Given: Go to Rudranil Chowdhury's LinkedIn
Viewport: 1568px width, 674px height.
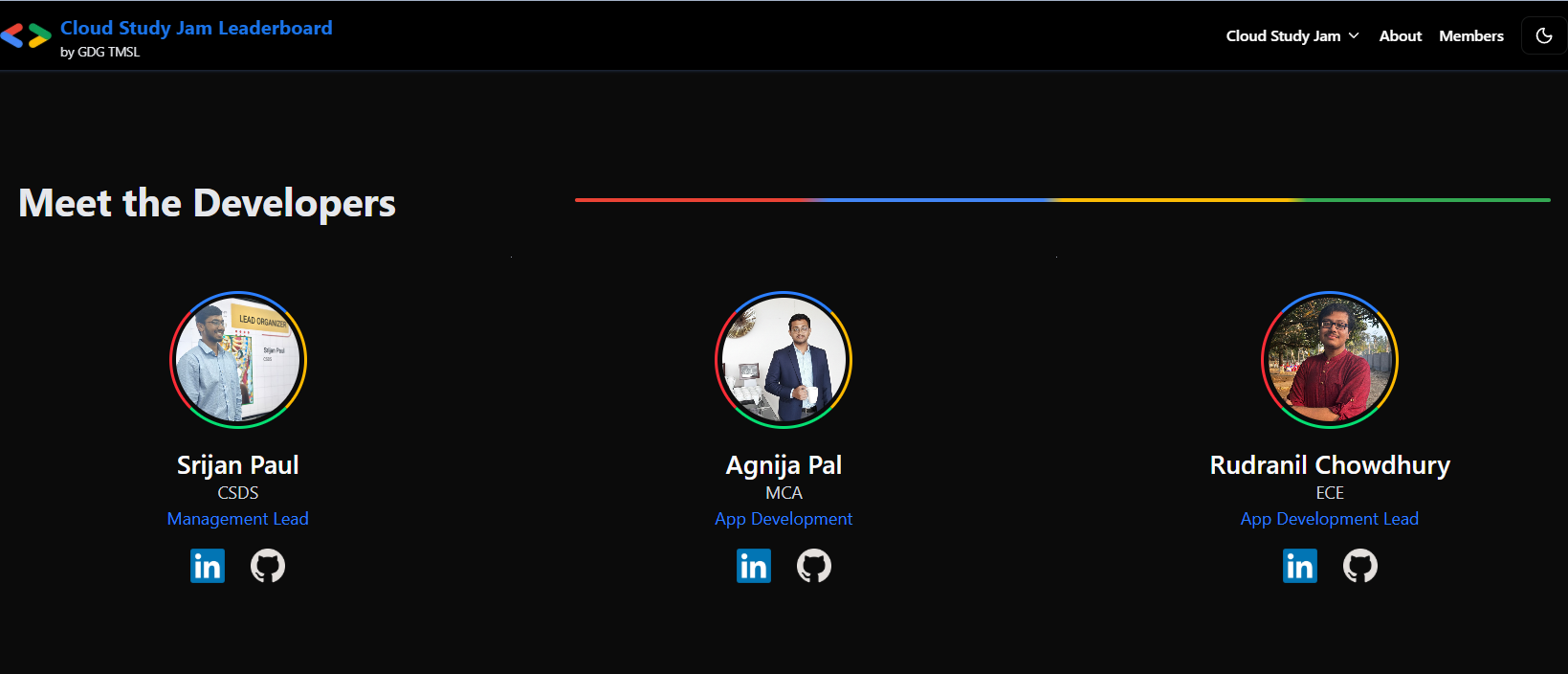Looking at the screenshot, I should [1300, 566].
